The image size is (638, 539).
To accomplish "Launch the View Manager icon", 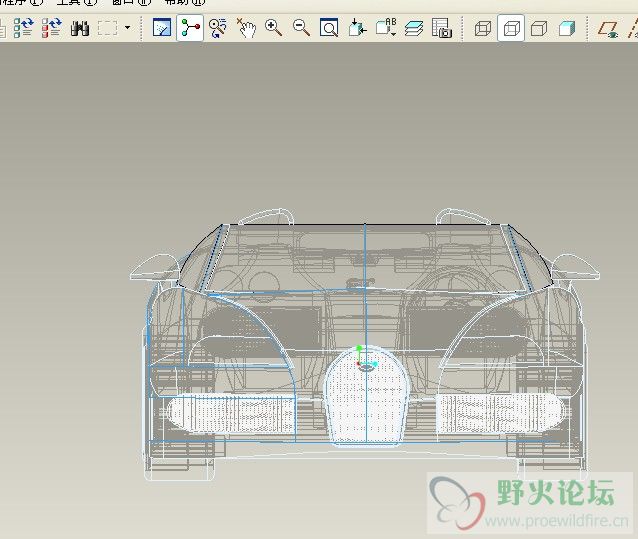I will point(442,28).
